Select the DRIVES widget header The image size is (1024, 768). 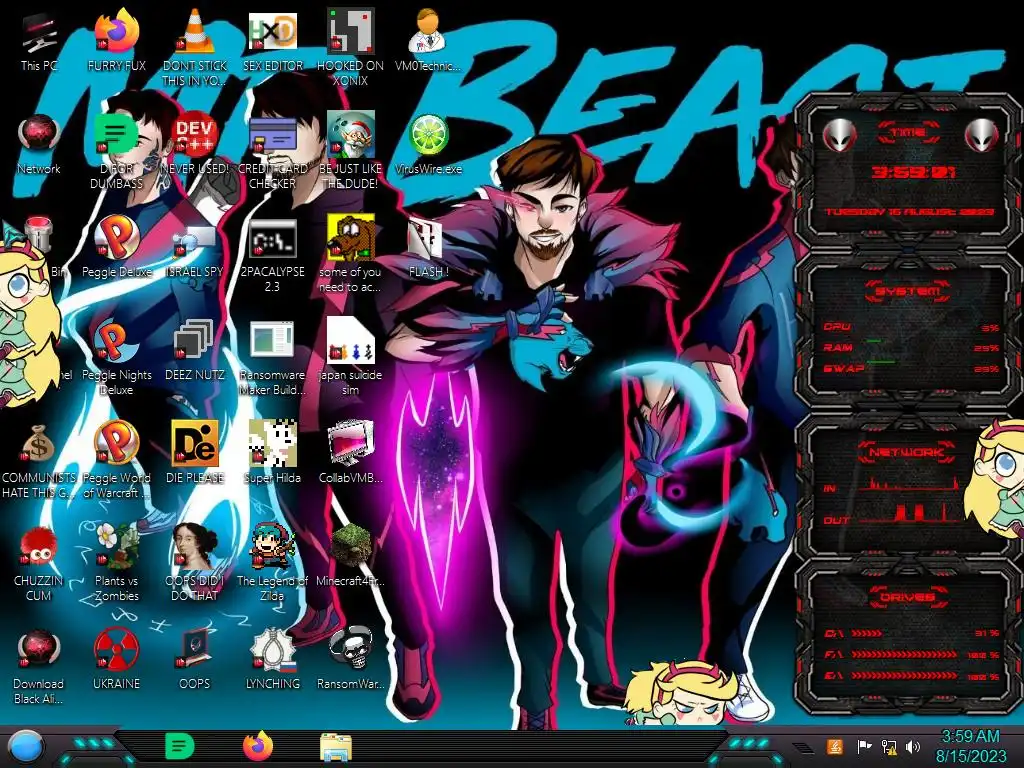908,597
